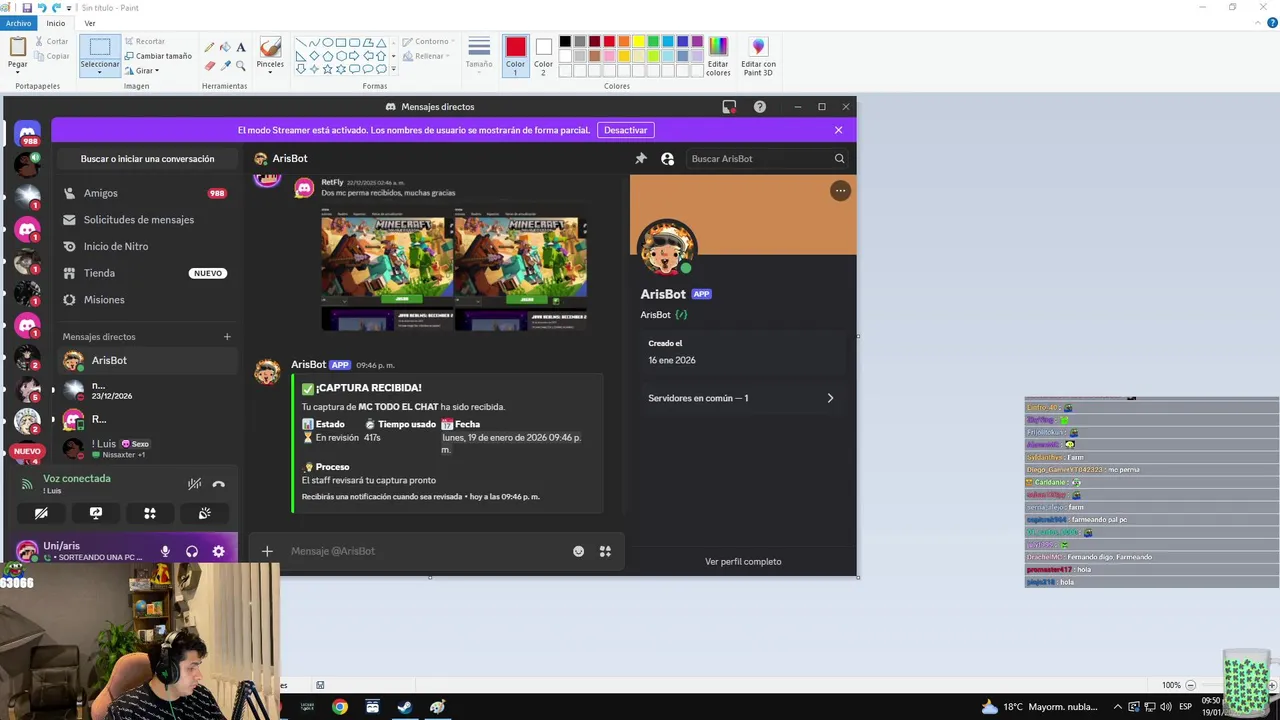Viewport: 1280px width, 720px height.
Task: Activate Color 1 swatch selector
Action: click(x=515, y=56)
